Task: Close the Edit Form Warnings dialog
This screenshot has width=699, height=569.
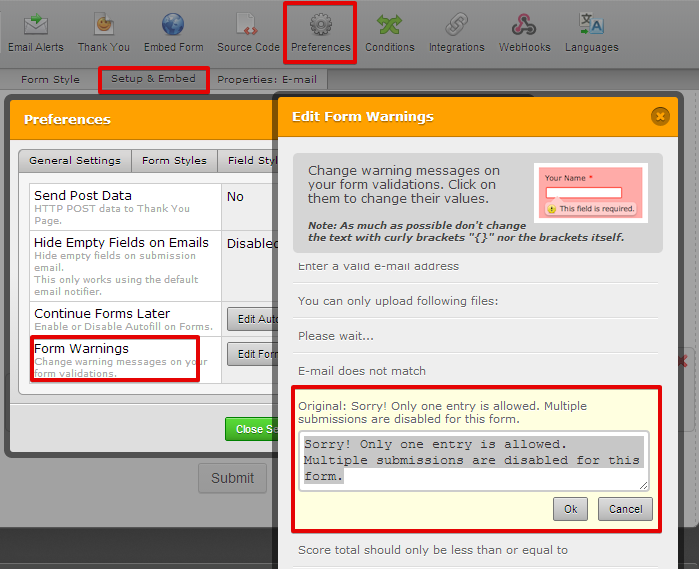Action: (659, 116)
